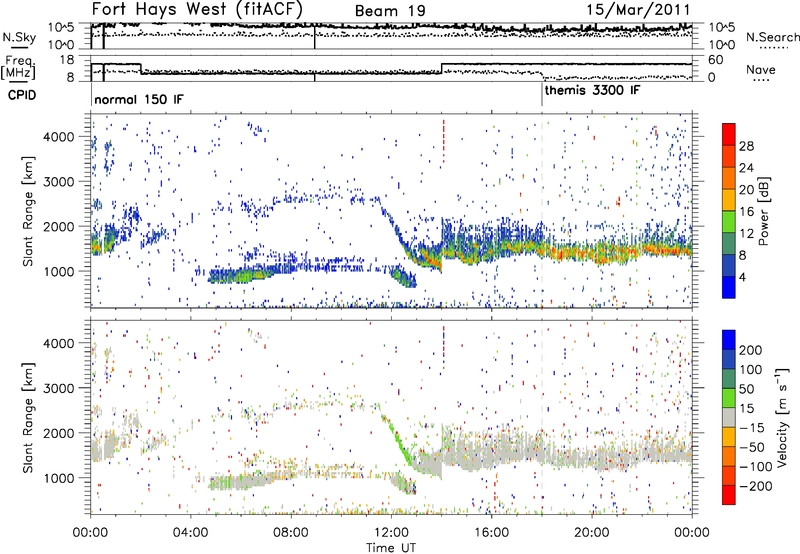Click the 'Velocity [m s-1]' colorbar title
This screenshot has width=800, height=554.
pos(782,417)
